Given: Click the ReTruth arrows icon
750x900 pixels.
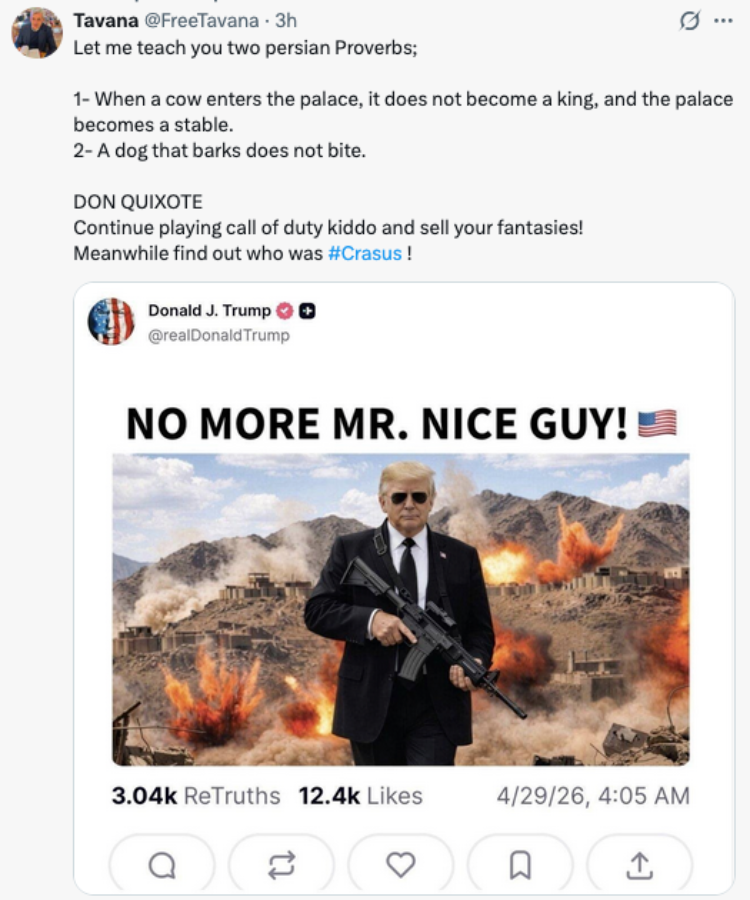Looking at the screenshot, I should (281, 864).
